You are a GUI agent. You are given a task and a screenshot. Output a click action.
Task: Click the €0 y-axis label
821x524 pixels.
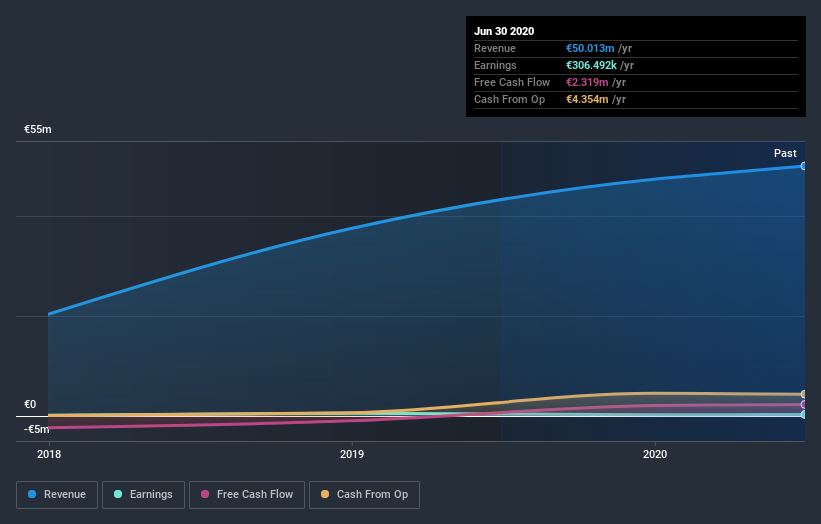pyautogui.click(x=30, y=404)
